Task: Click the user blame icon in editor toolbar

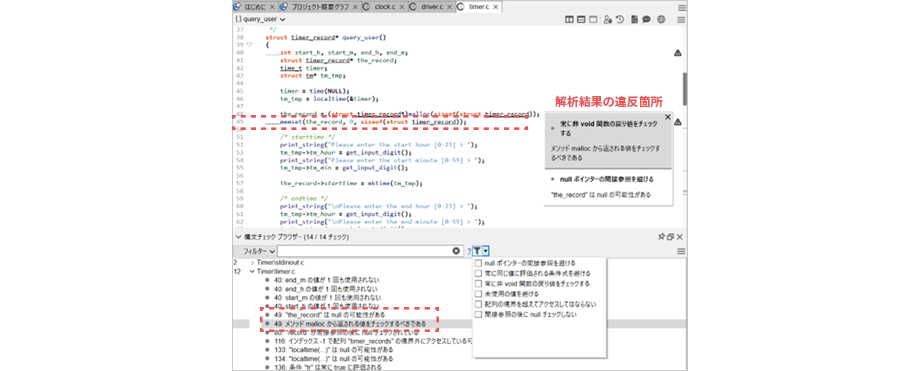Action: tap(608, 19)
